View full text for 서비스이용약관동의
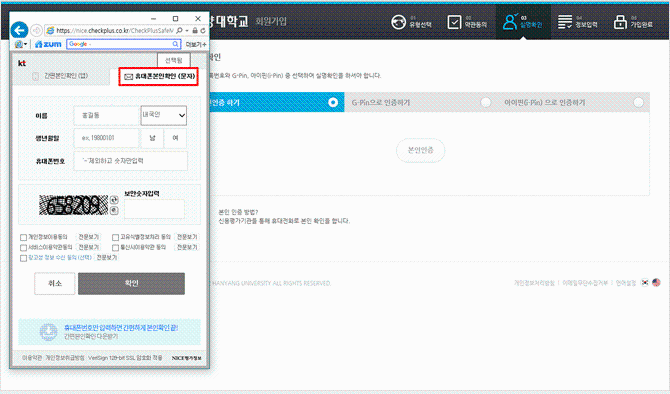The width and height of the screenshot is (670, 394). tap(89, 247)
